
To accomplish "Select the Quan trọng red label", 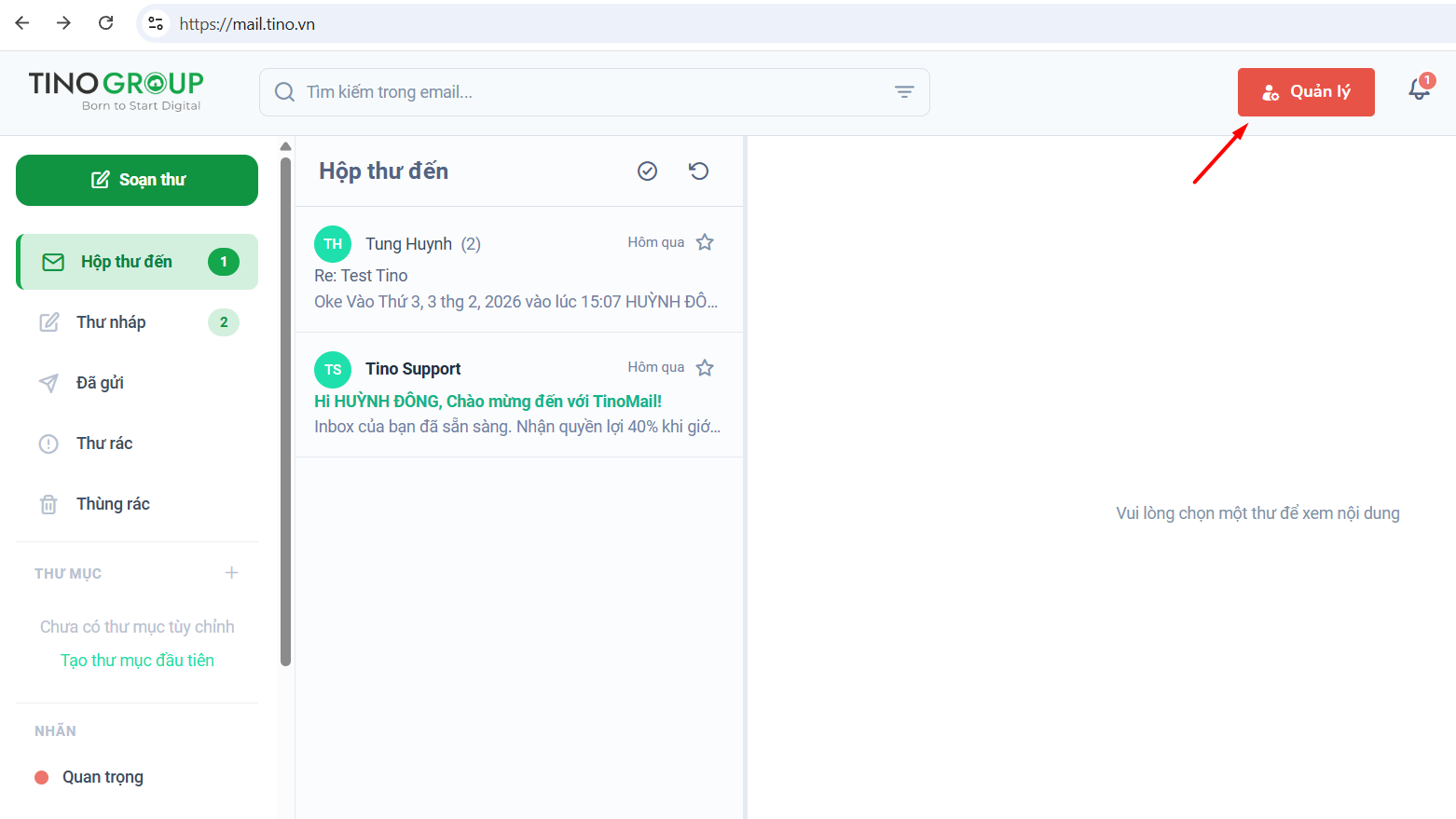I will click(x=103, y=777).
